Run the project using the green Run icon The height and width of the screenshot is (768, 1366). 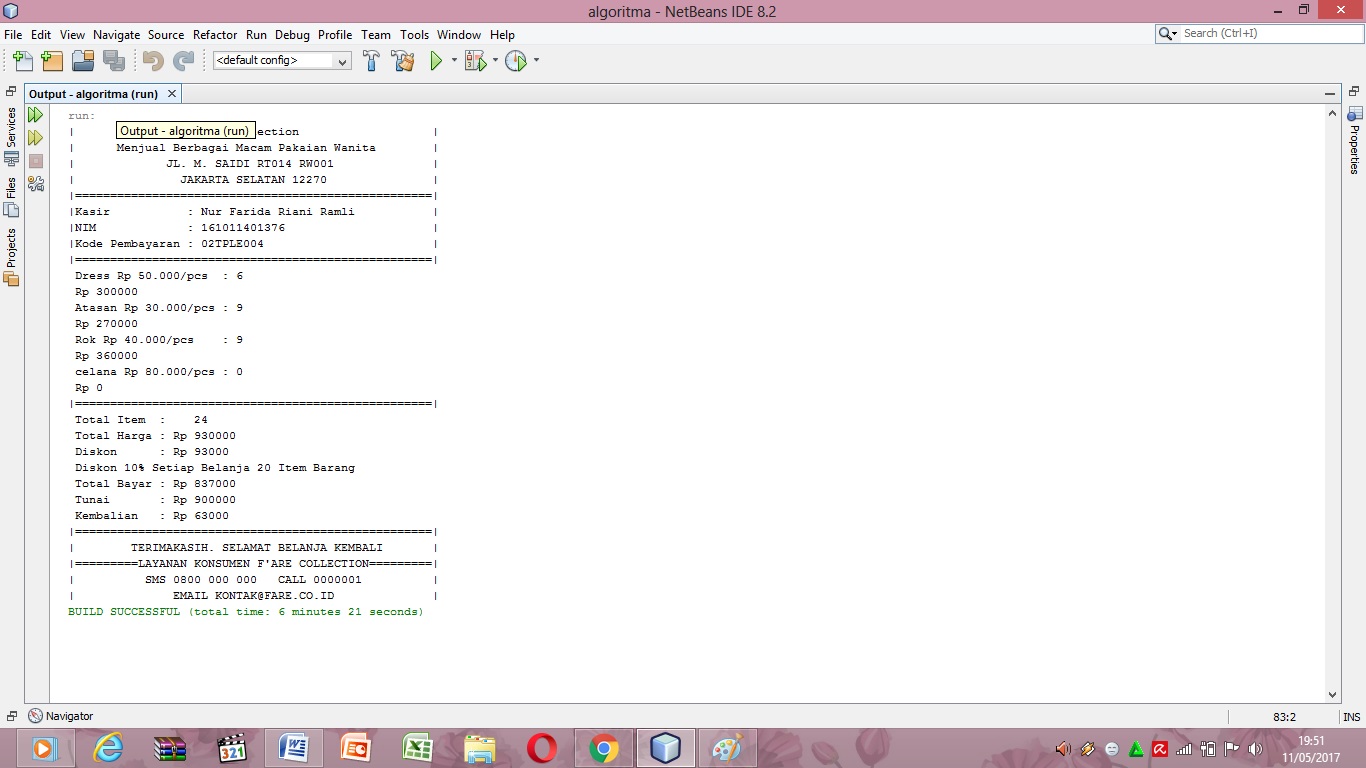click(437, 61)
